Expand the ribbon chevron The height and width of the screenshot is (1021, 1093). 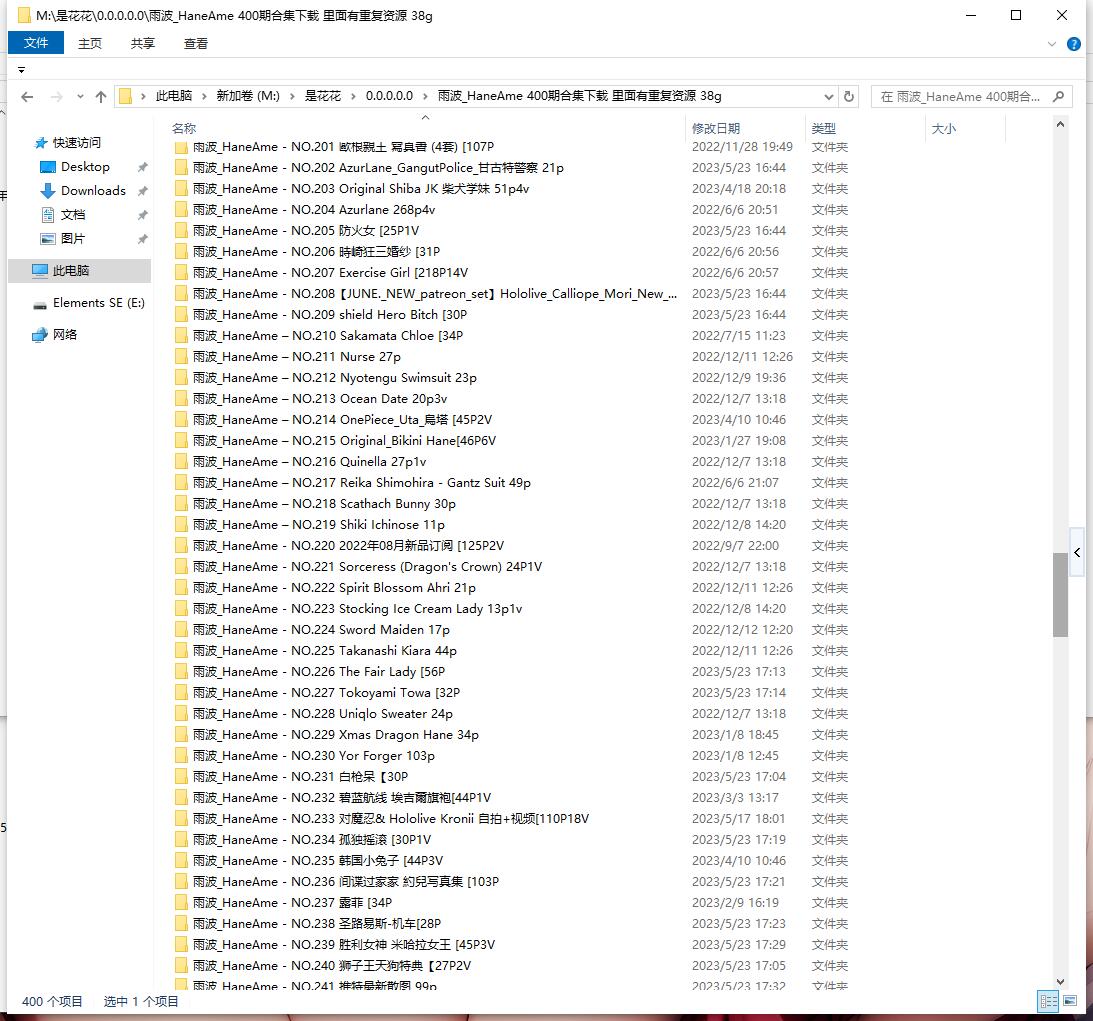[1052, 44]
